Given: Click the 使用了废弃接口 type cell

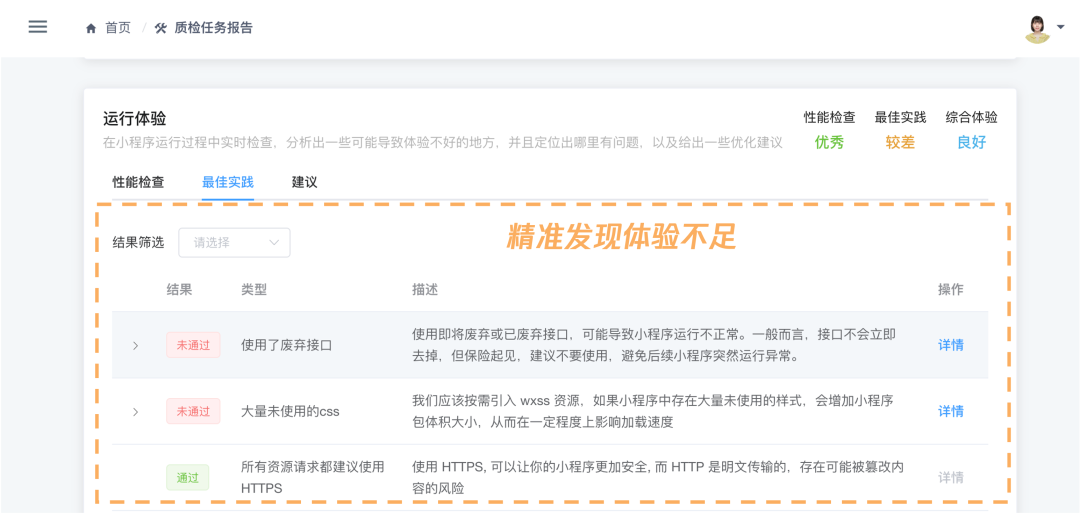Looking at the screenshot, I should point(287,345).
